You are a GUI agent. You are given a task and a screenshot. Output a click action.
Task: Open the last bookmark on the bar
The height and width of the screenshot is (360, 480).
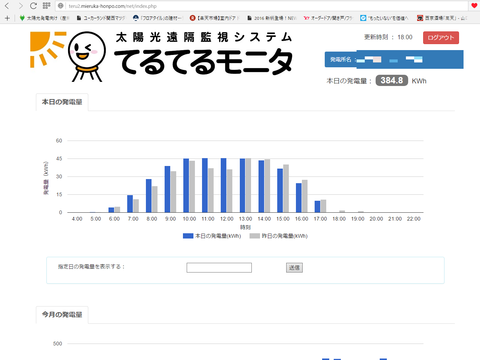tap(442, 18)
